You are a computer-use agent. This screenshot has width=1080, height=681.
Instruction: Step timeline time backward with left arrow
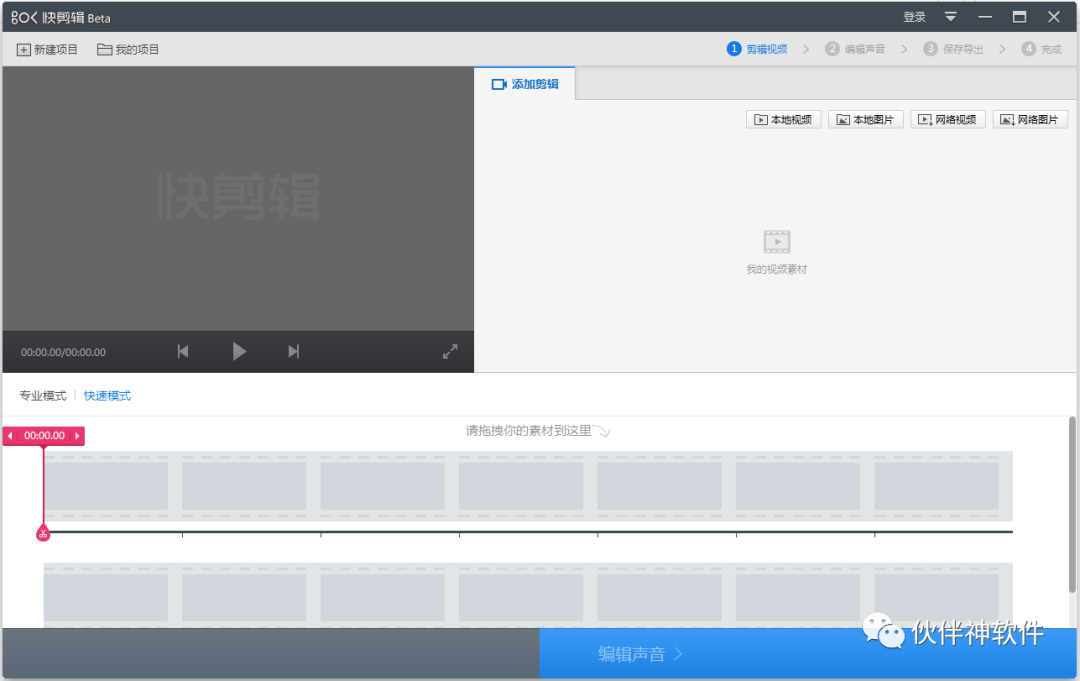pos(10,436)
